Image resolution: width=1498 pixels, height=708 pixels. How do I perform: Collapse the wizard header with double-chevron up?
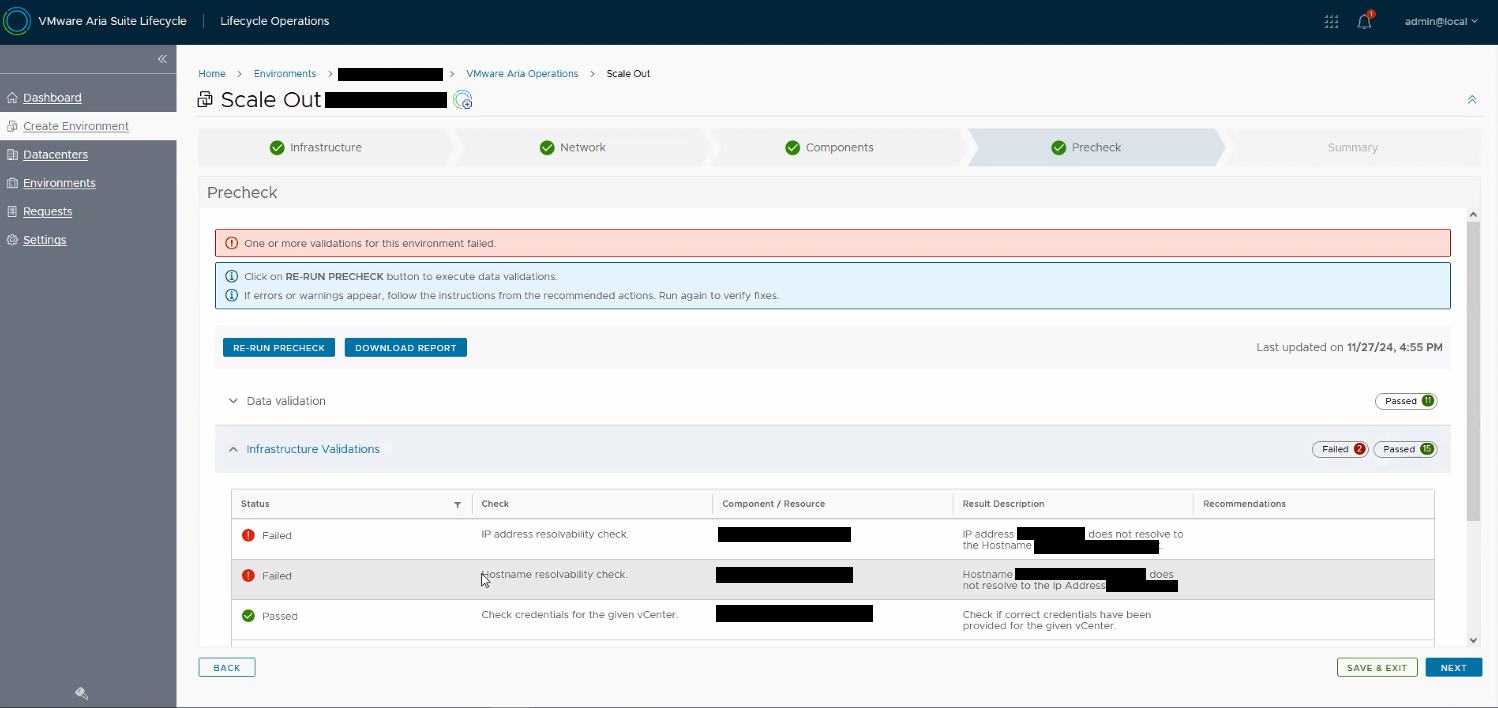click(x=1472, y=100)
